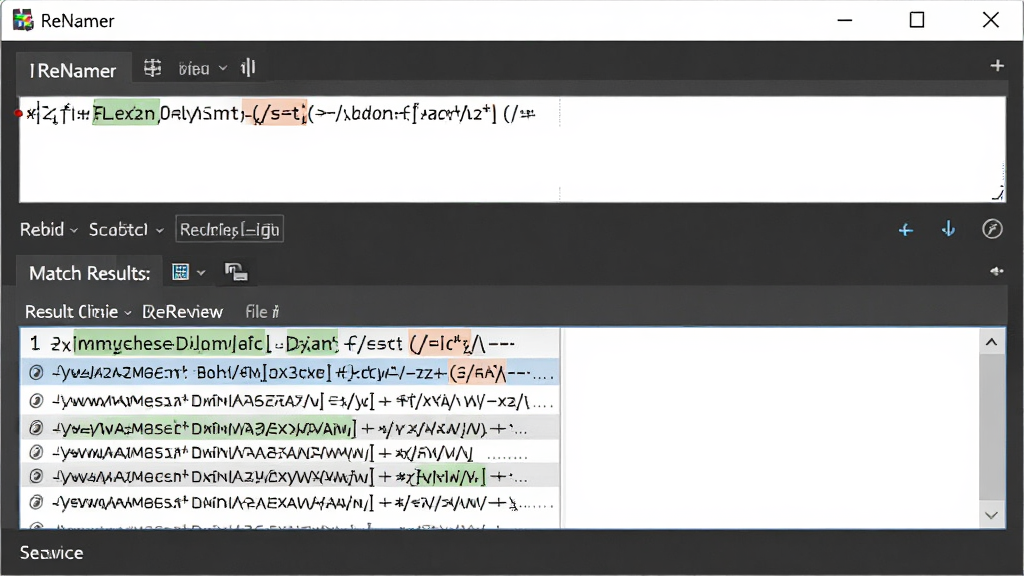Click the outlined button next to Scabtcl
Image resolution: width=1024 pixels, height=576 pixels.
[229, 229]
